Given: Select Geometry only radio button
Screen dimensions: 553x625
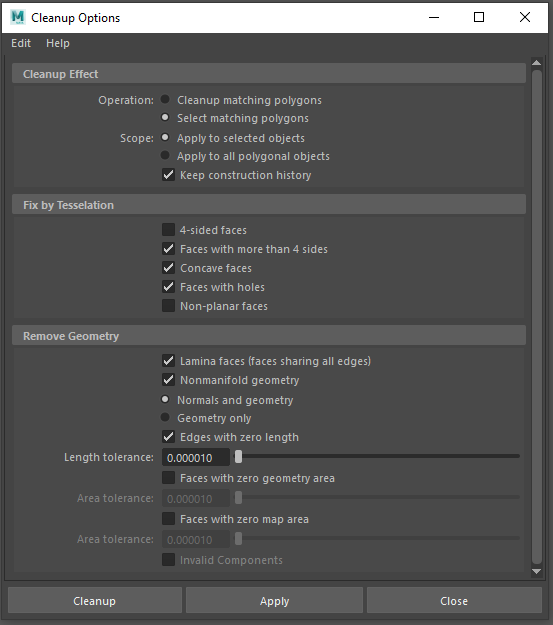Looking at the screenshot, I should (x=165, y=417).
